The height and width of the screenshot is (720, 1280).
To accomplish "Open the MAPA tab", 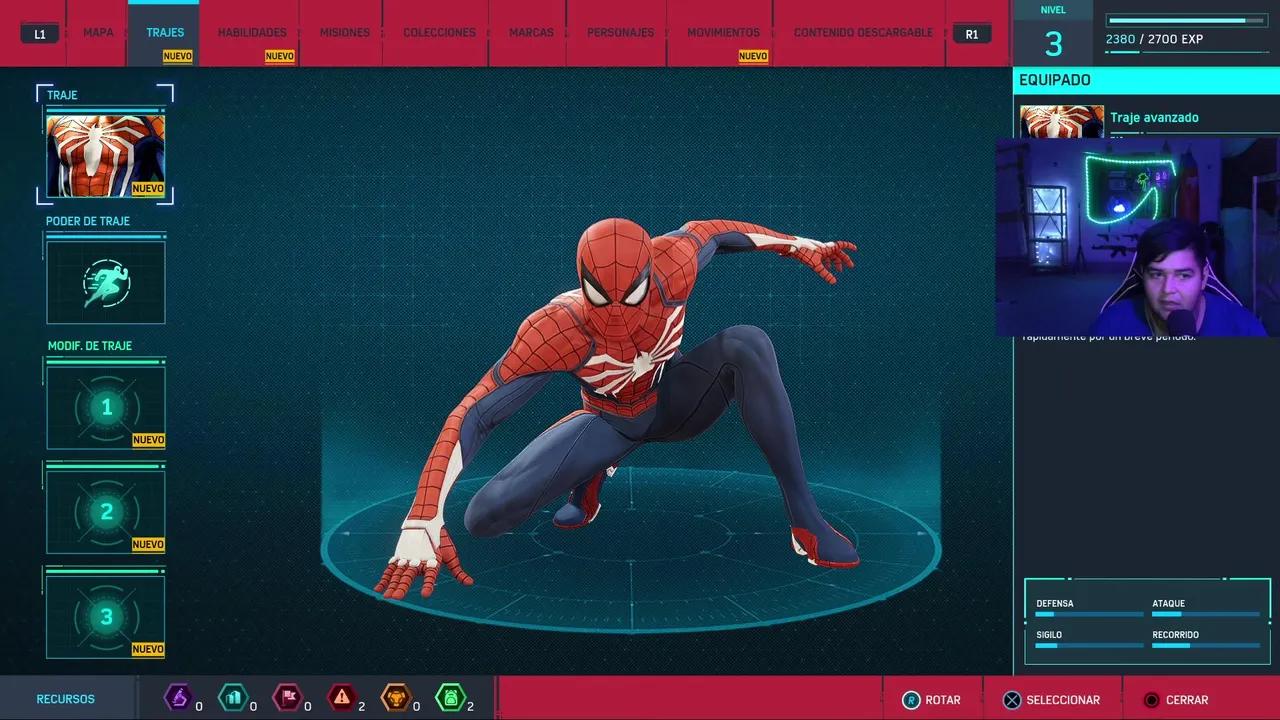I will click(98, 33).
